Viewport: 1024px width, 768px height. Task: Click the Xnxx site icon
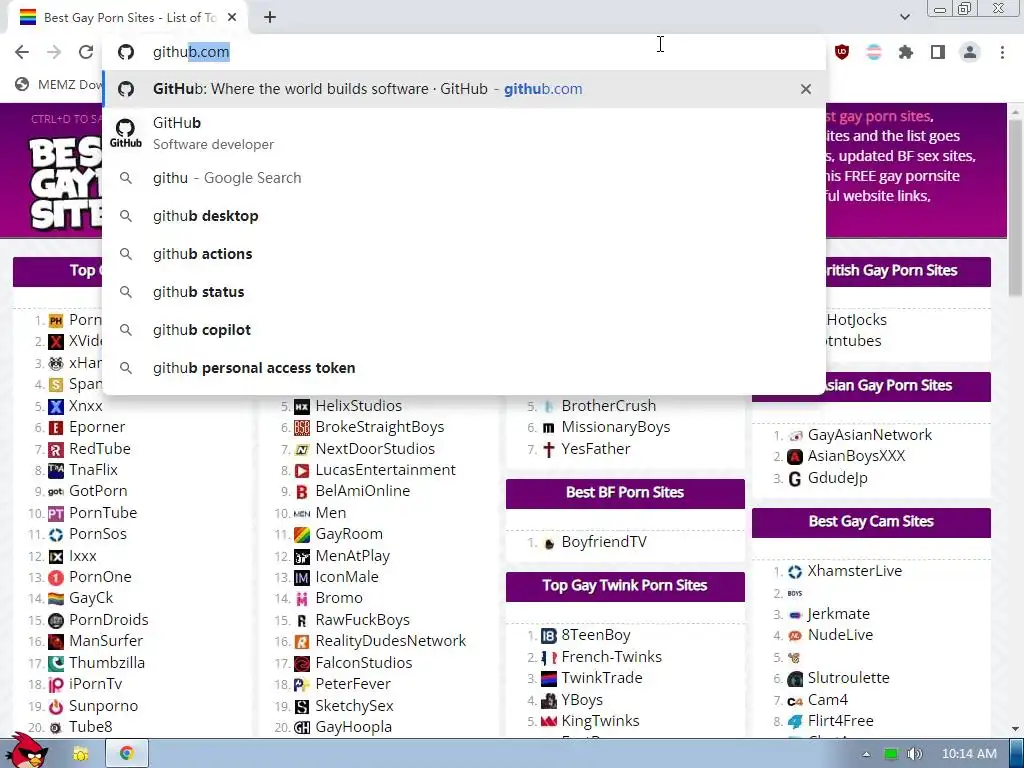(x=56, y=406)
